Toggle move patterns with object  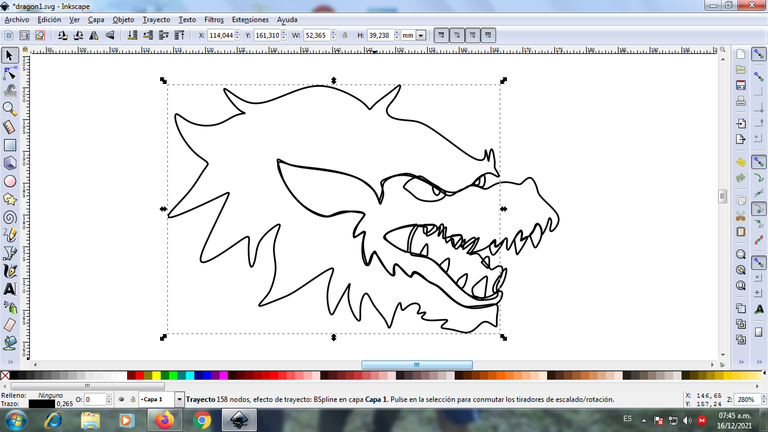pyautogui.click(x=488, y=35)
